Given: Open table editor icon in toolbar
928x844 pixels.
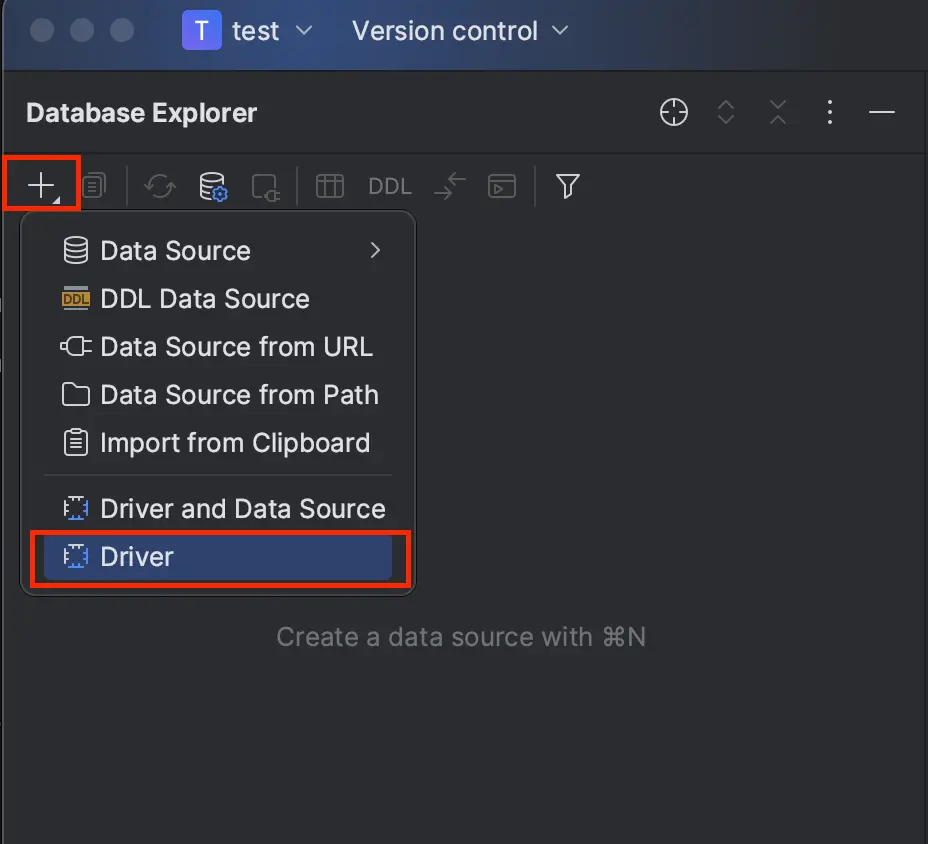Looking at the screenshot, I should tap(330, 186).
